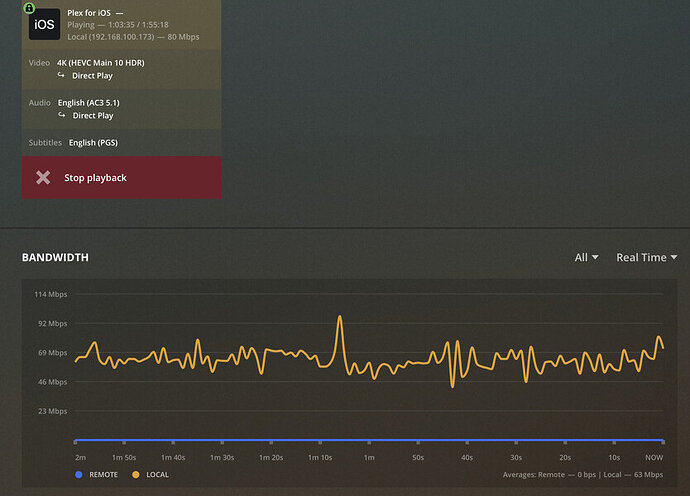Click the highest bandwidth spike on chart
Screen dimensions: 690x496
pos(340,317)
